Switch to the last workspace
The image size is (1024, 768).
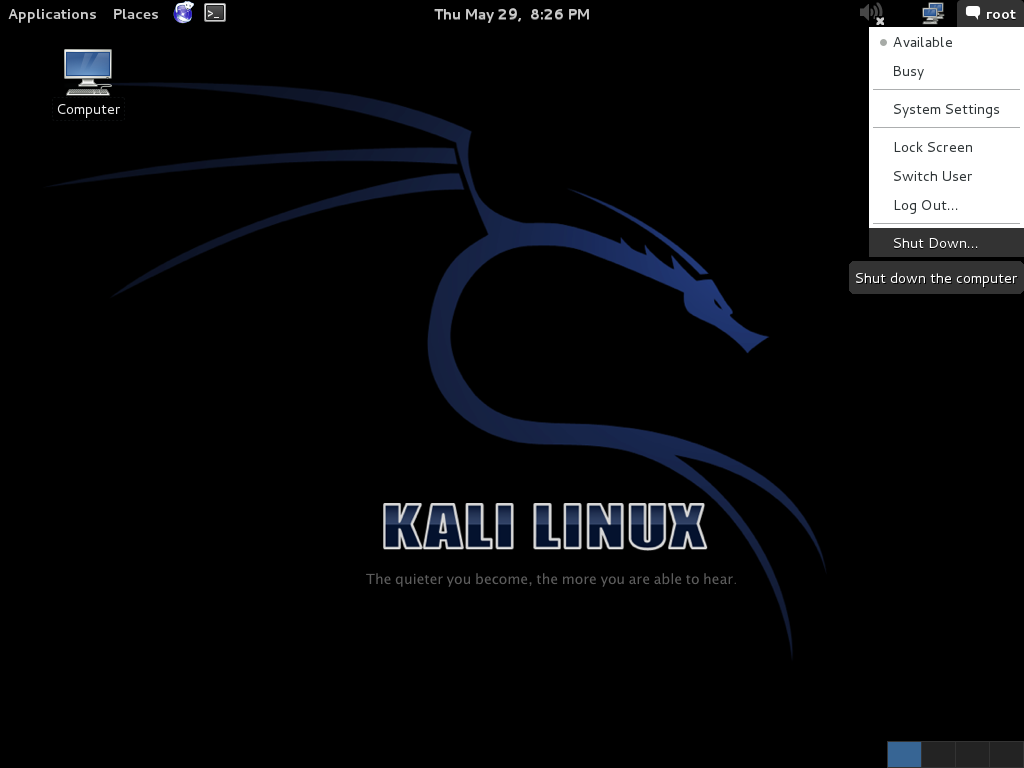(1006, 754)
